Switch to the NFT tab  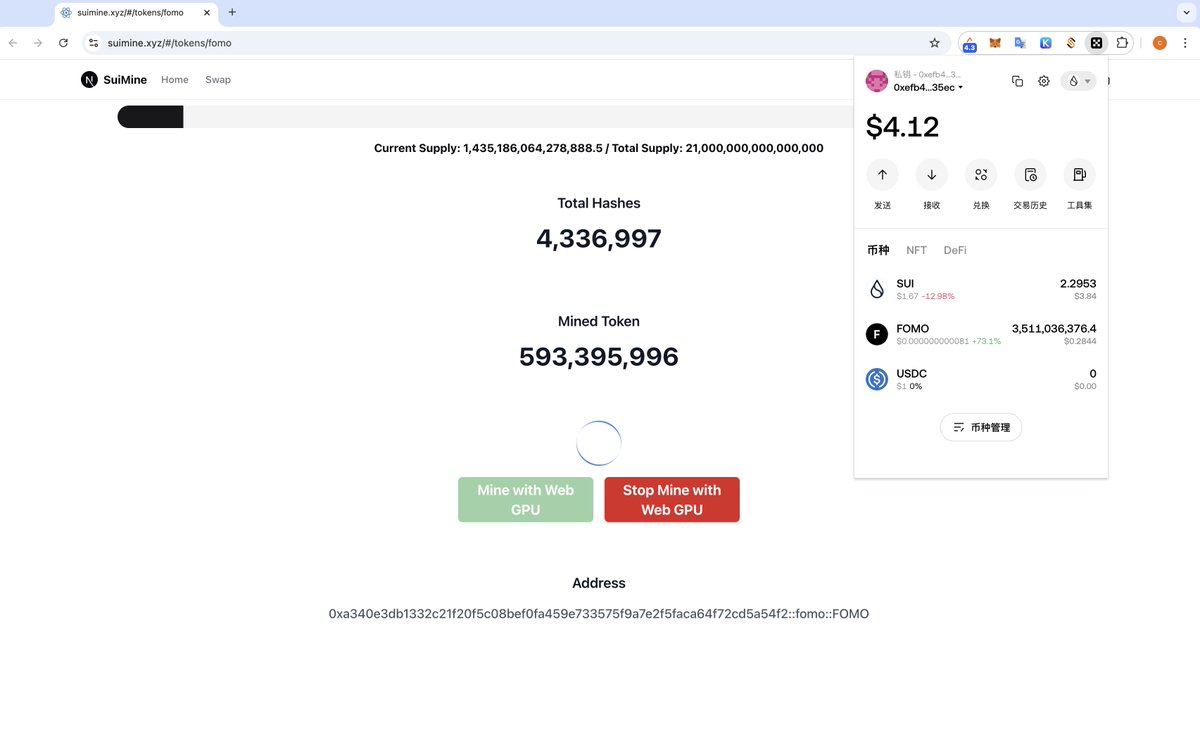[x=916, y=250]
